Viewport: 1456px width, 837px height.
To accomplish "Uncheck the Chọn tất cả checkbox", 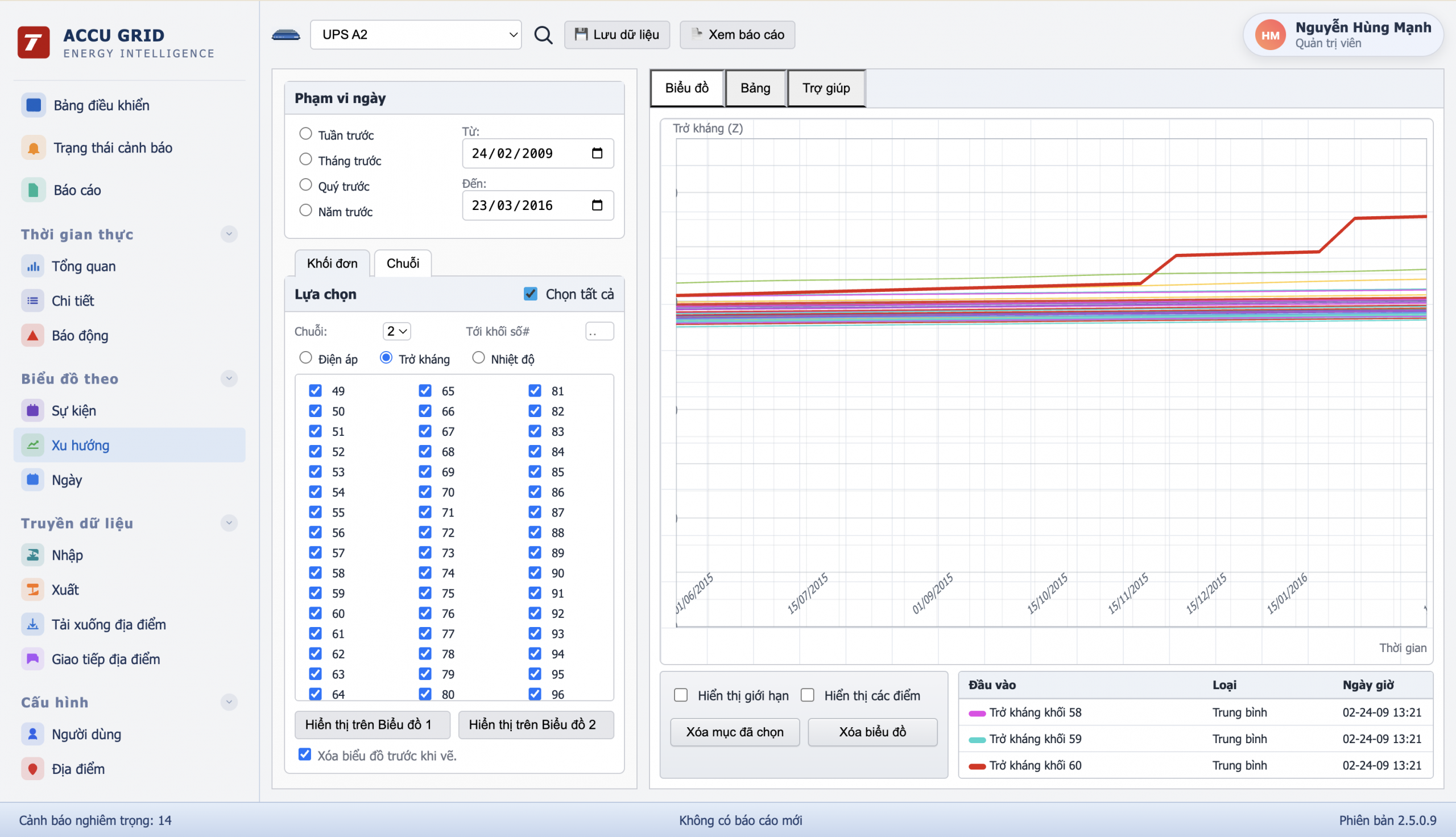I will tap(530, 294).
